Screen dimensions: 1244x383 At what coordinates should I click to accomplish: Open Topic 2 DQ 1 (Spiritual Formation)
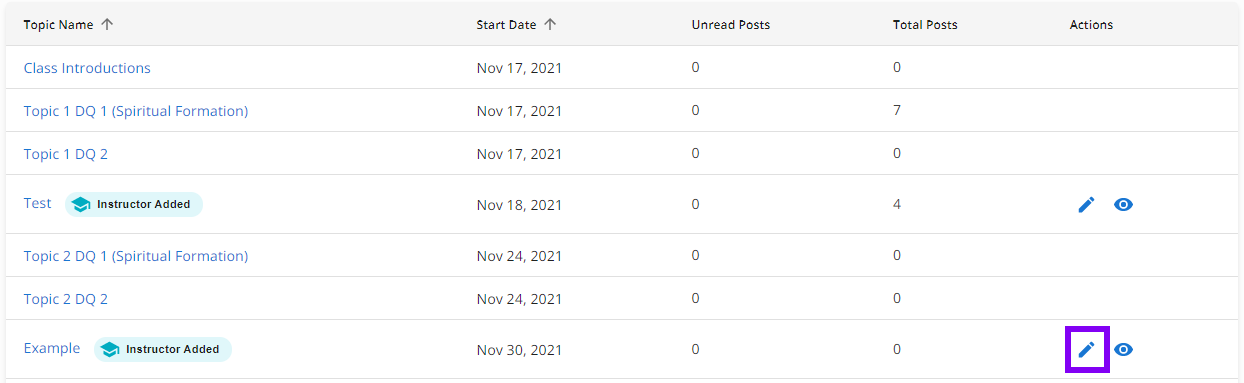click(136, 256)
